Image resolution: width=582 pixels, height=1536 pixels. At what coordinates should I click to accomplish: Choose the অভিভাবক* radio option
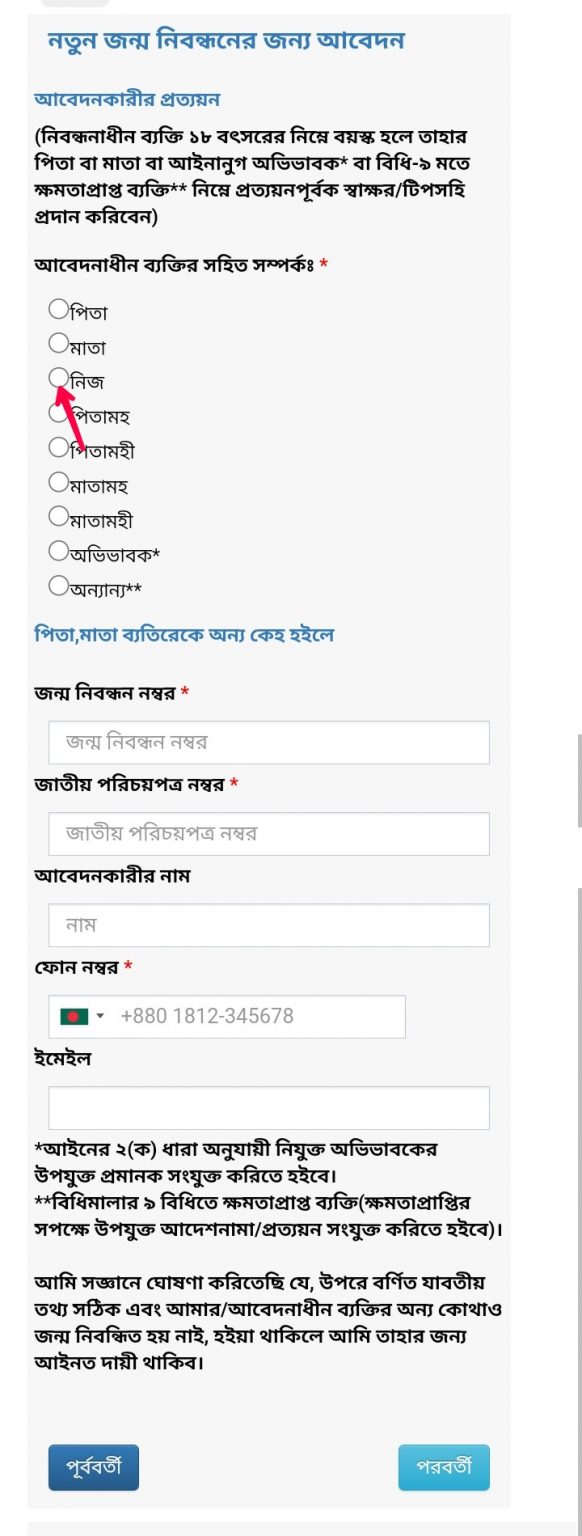click(x=58, y=551)
